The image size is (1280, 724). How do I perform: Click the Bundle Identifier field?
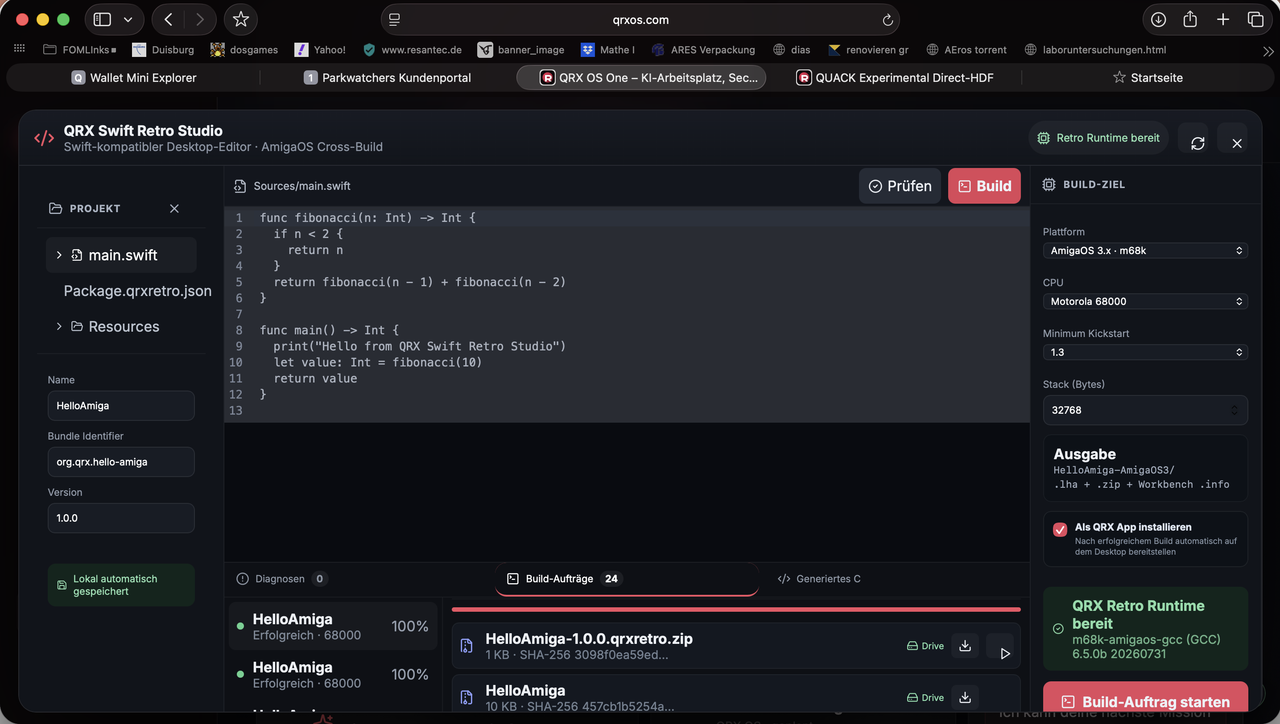121,462
